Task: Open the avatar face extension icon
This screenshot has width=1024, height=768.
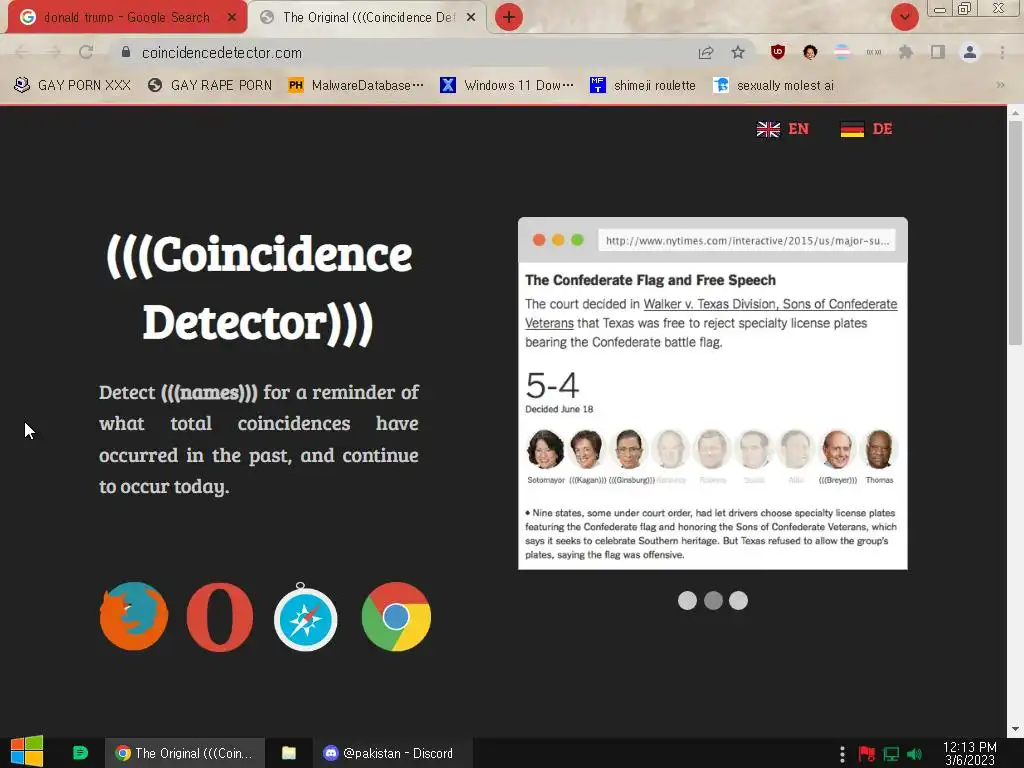Action: (x=810, y=52)
